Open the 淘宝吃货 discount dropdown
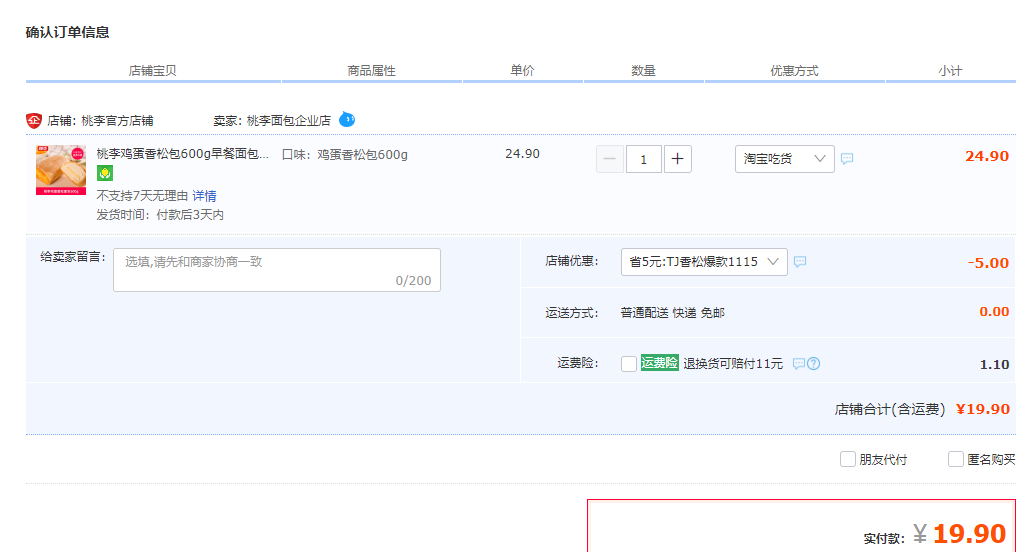1033x552 pixels. coord(785,159)
